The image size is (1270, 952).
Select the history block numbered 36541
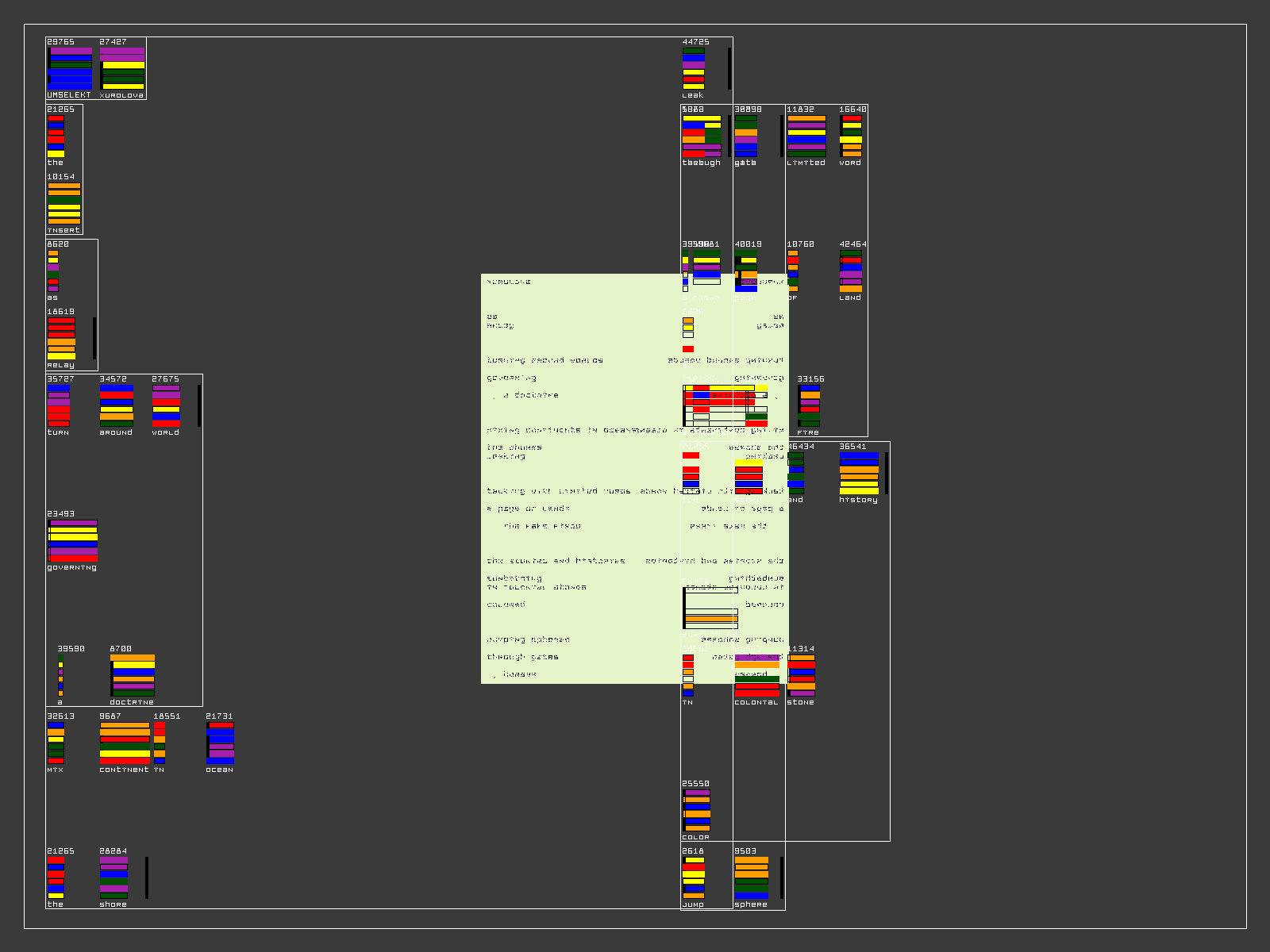point(859,474)
